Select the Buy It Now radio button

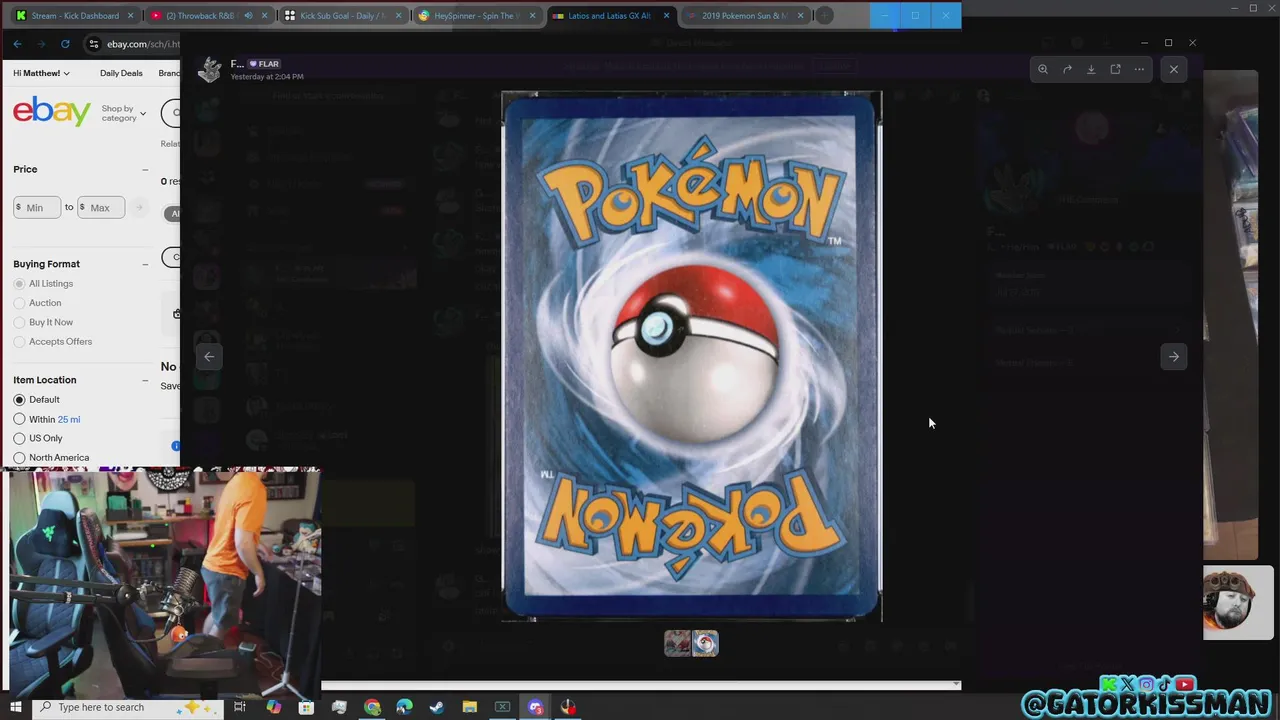19,322
